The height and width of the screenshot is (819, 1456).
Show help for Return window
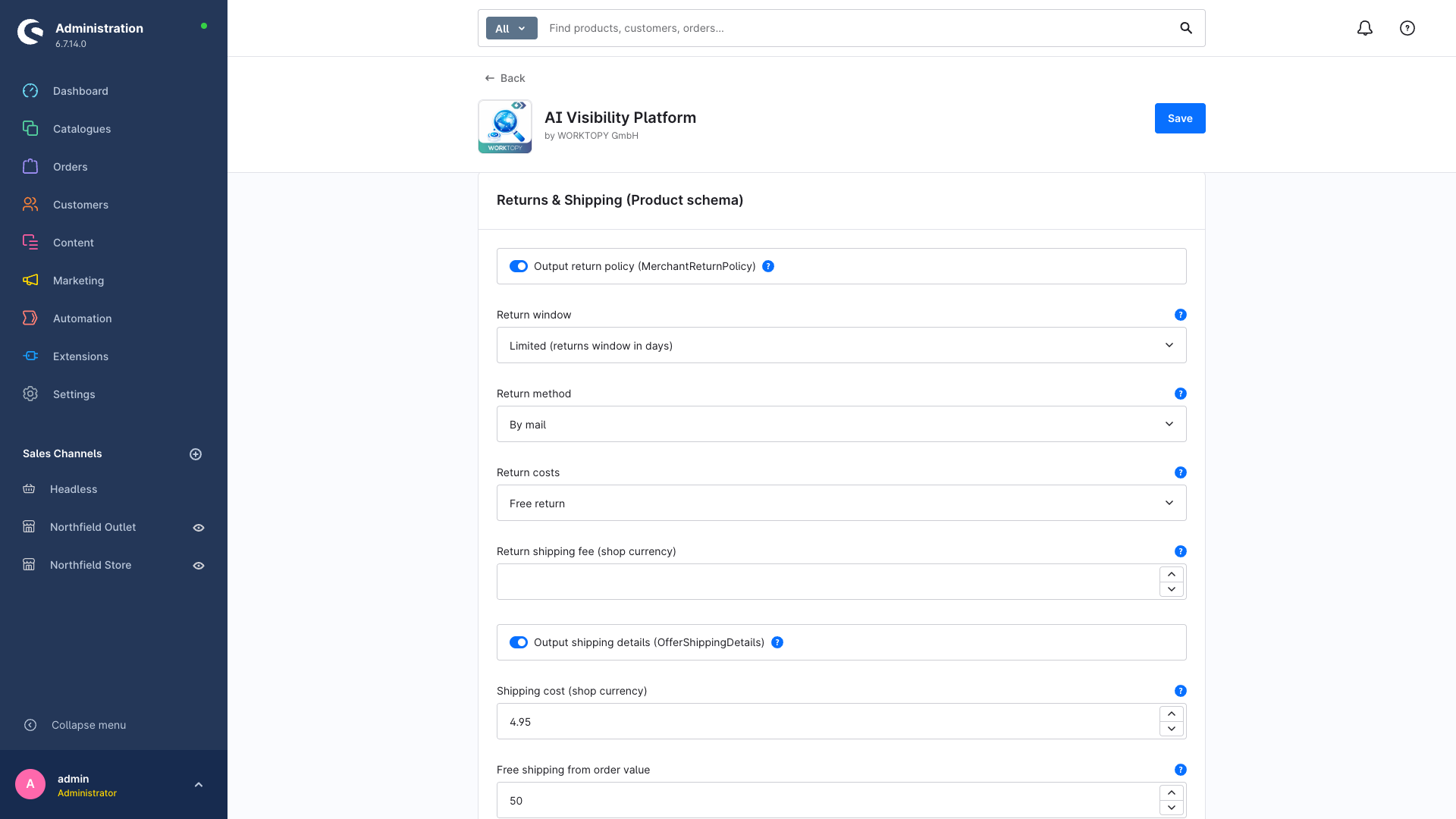pyautogui.click(x=1180, y=315)
